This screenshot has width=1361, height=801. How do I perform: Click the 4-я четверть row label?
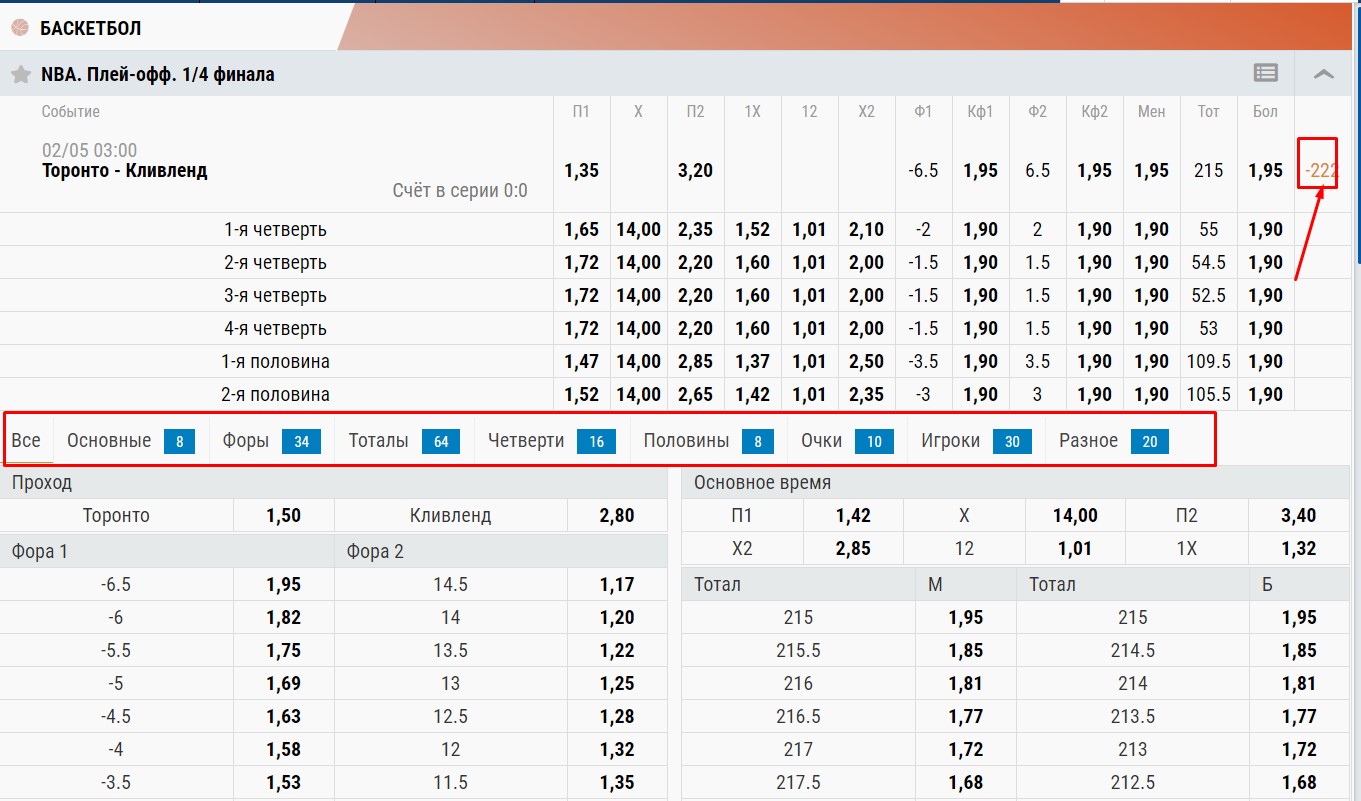(275, 329)
